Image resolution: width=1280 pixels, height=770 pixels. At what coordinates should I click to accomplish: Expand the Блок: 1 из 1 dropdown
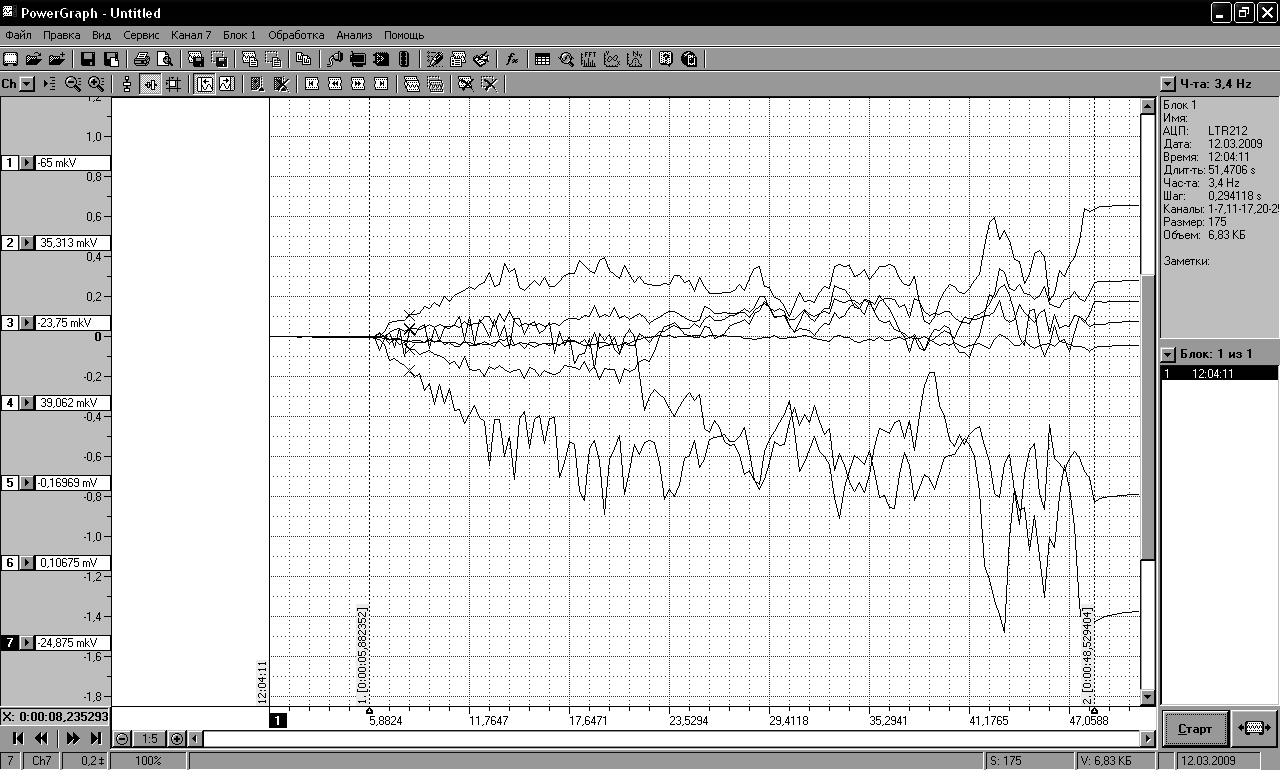(1168, 354)
